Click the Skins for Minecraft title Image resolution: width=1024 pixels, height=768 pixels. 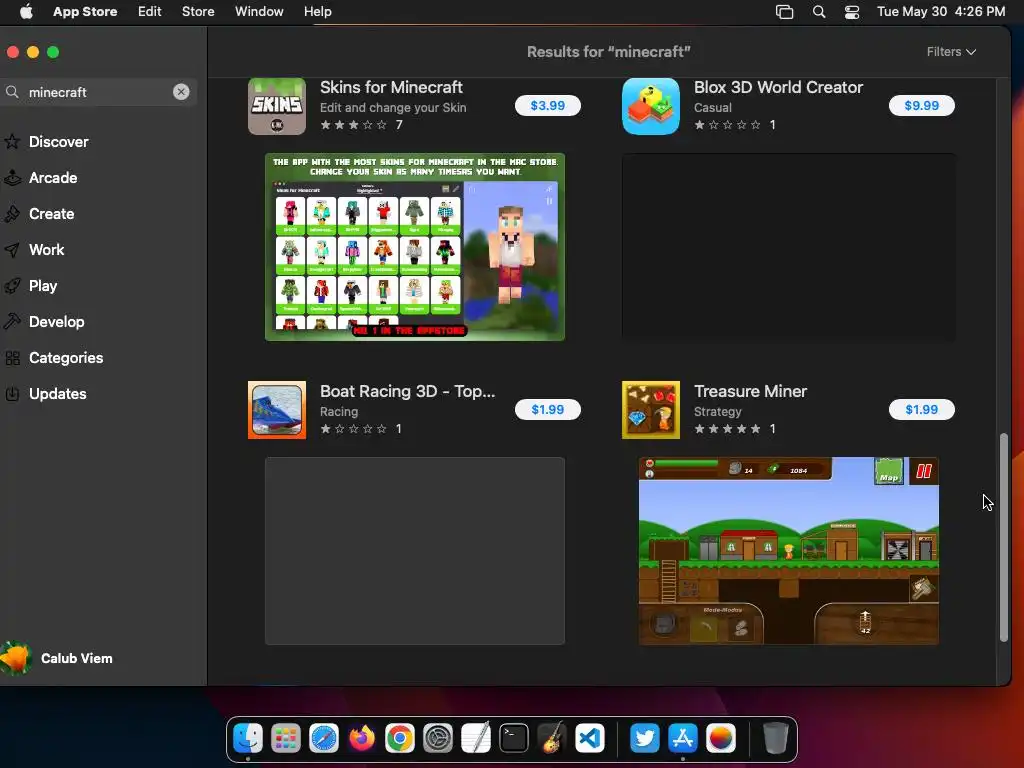(x=391, y=87)
